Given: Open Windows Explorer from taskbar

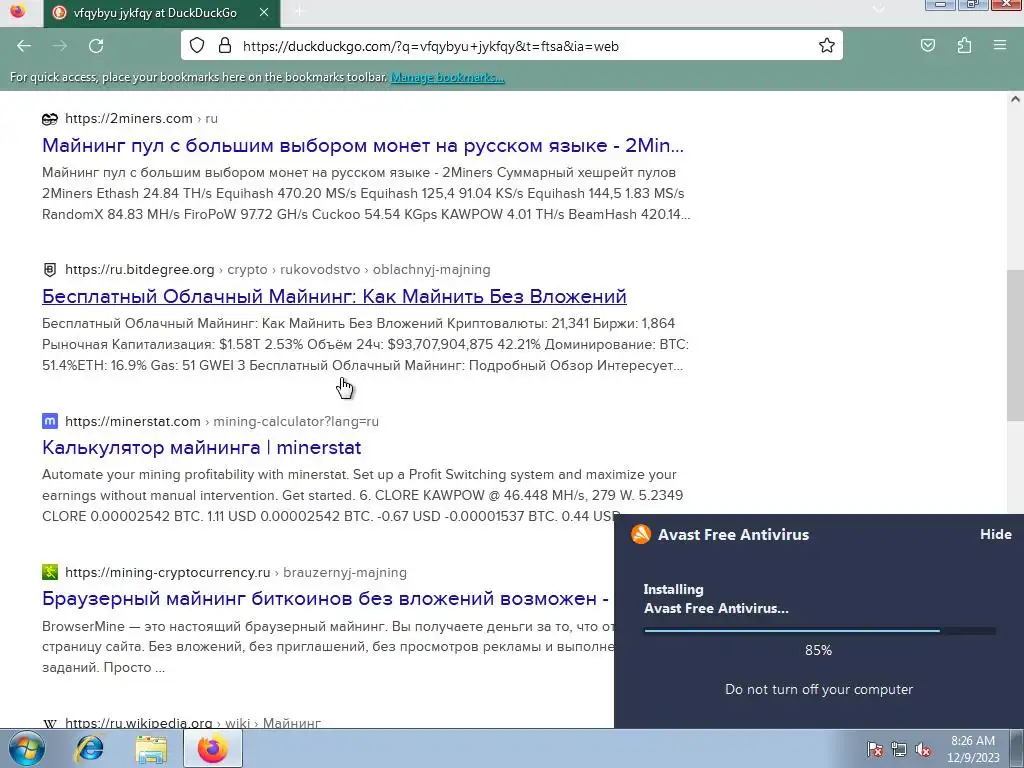Looking at the screenshot, I should [x=151, y=749].
